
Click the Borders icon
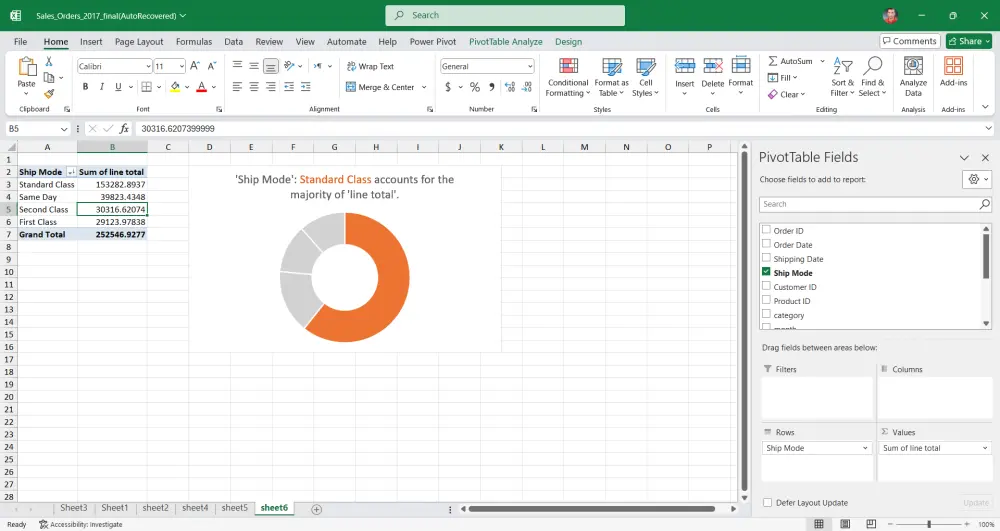point(147,87)
